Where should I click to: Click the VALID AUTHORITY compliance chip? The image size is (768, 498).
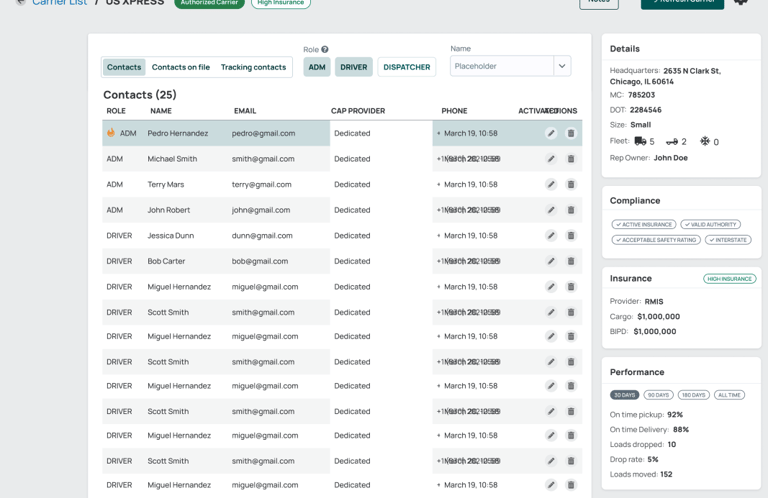[x=710, y=224]
